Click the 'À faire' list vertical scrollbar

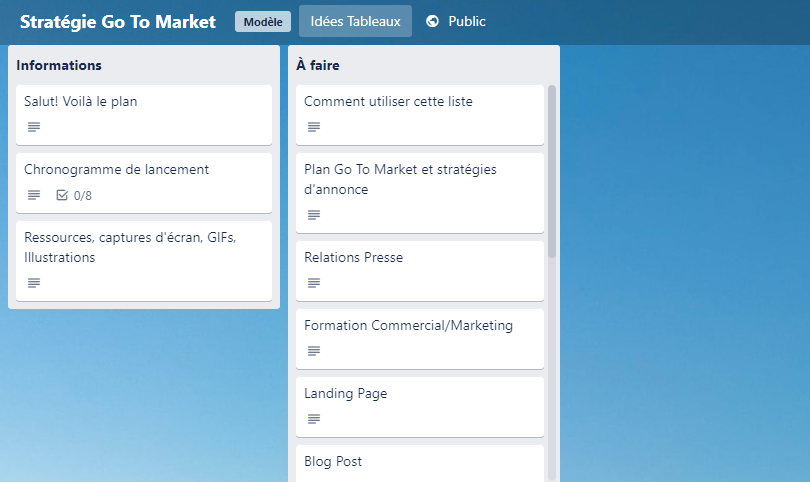(552, 172)
